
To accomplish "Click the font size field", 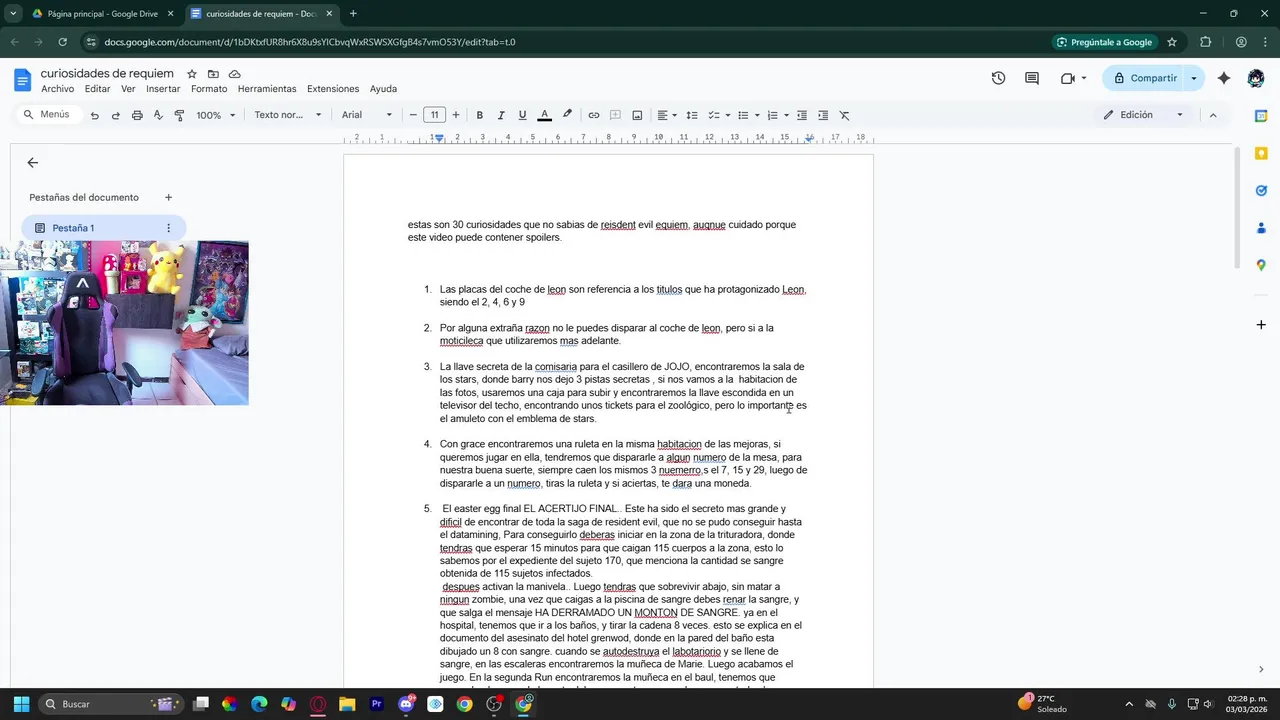I will point(434,115).
